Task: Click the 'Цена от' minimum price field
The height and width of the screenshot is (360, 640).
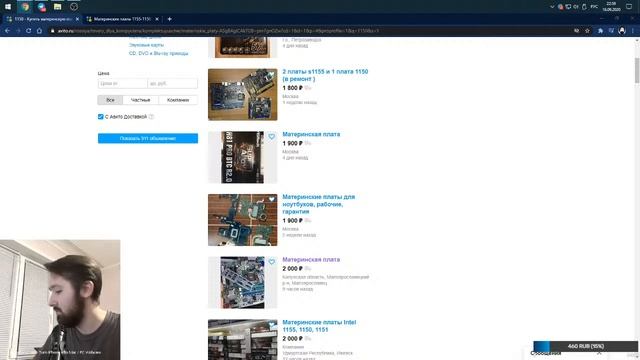Action: point(122,83)
